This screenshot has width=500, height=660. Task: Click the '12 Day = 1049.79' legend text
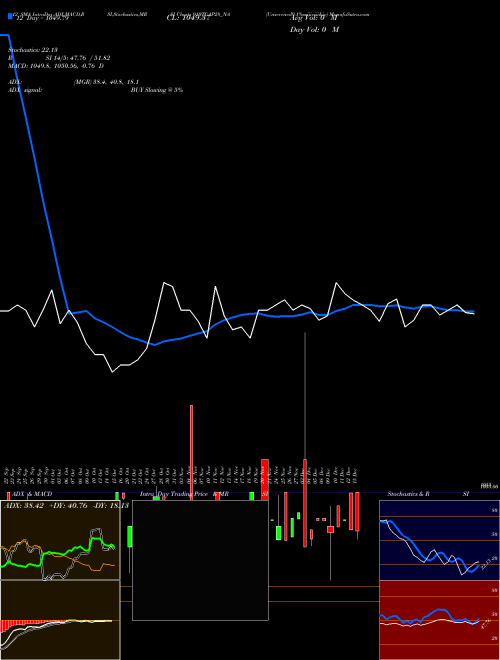pyautogui.click(x=42, y=18)
